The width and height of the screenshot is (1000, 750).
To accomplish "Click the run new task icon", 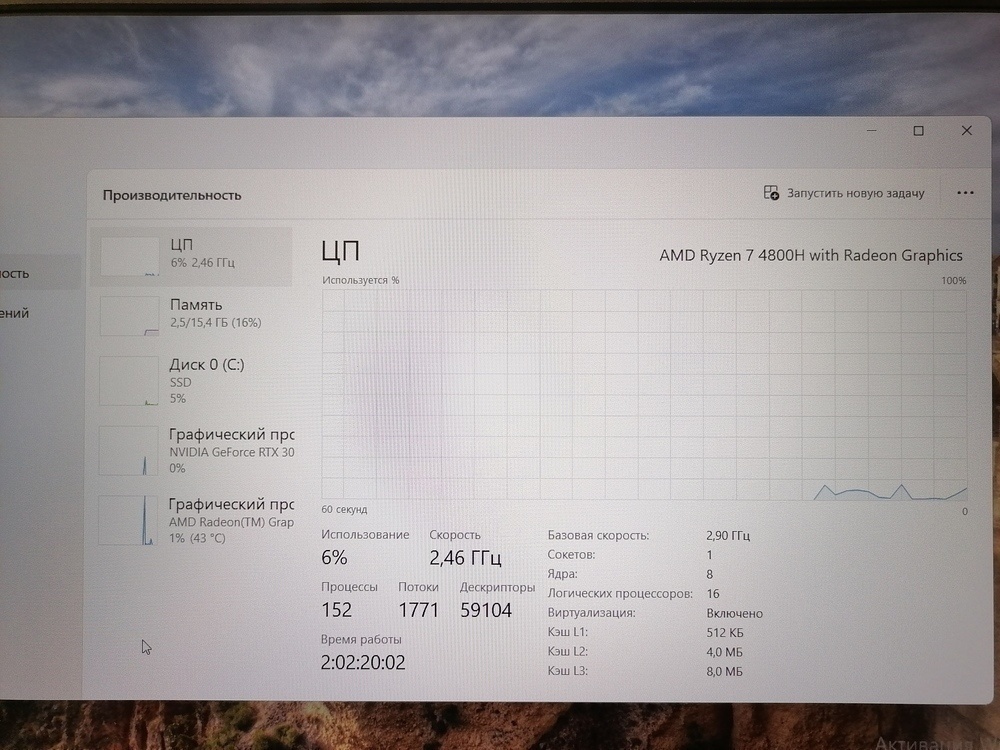I will coord(771,193).
